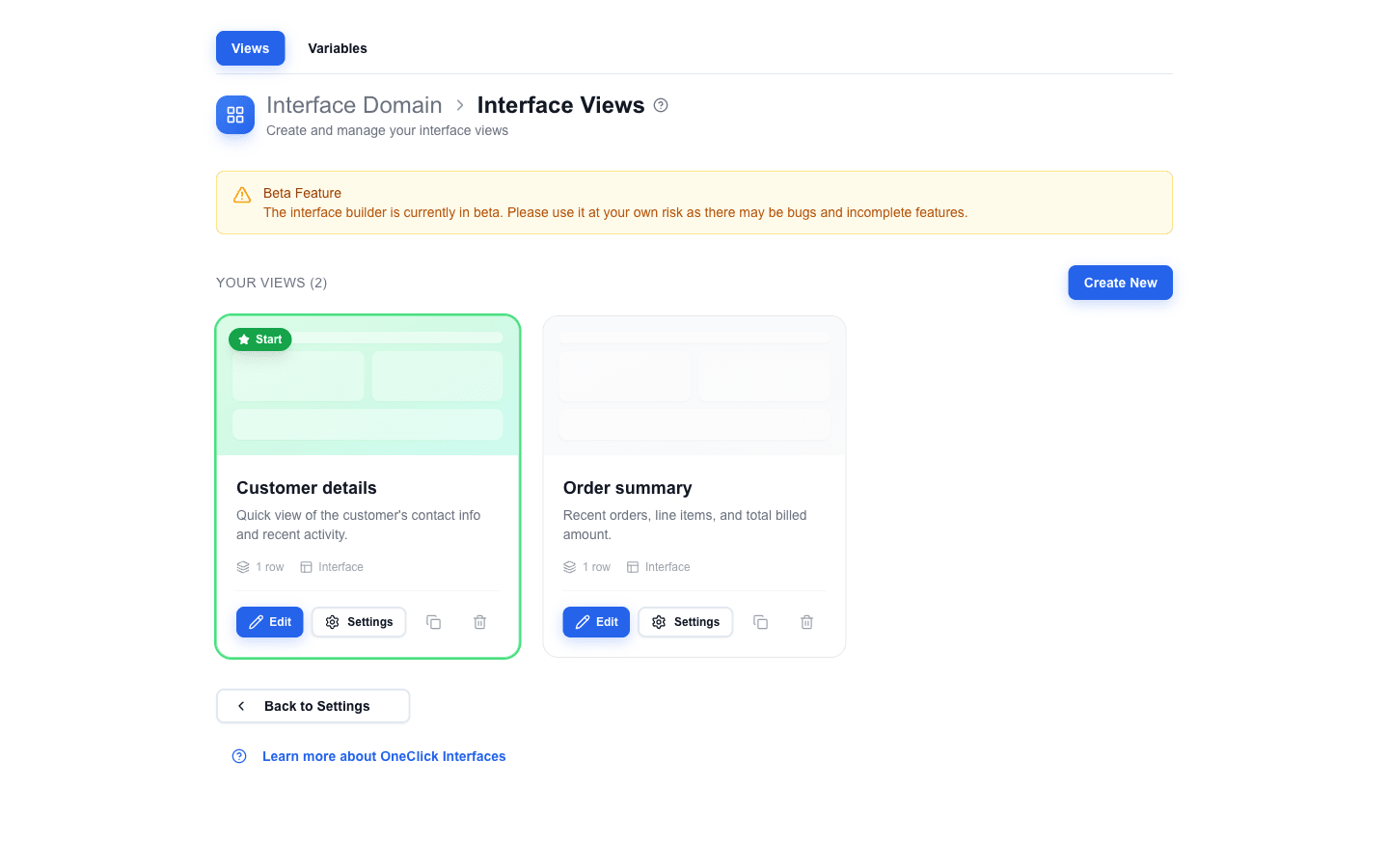Click the breadcrumb chevron separator
Screen dimensions: 1389x868
(460, 105)
